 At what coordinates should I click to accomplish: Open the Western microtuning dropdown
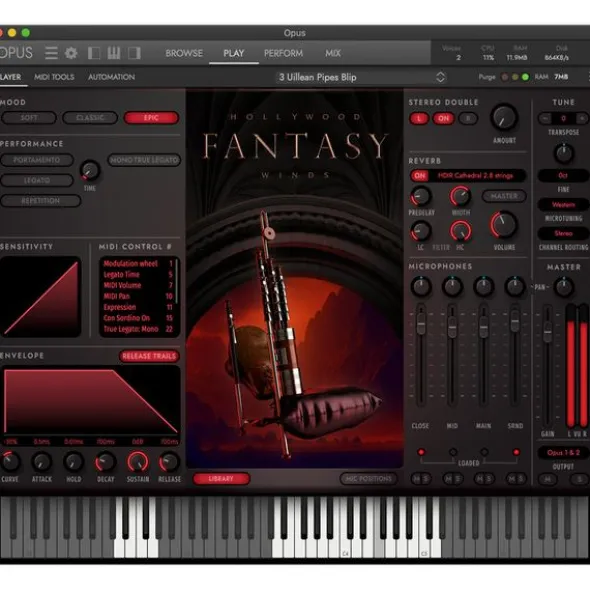[x=563, y=205]
